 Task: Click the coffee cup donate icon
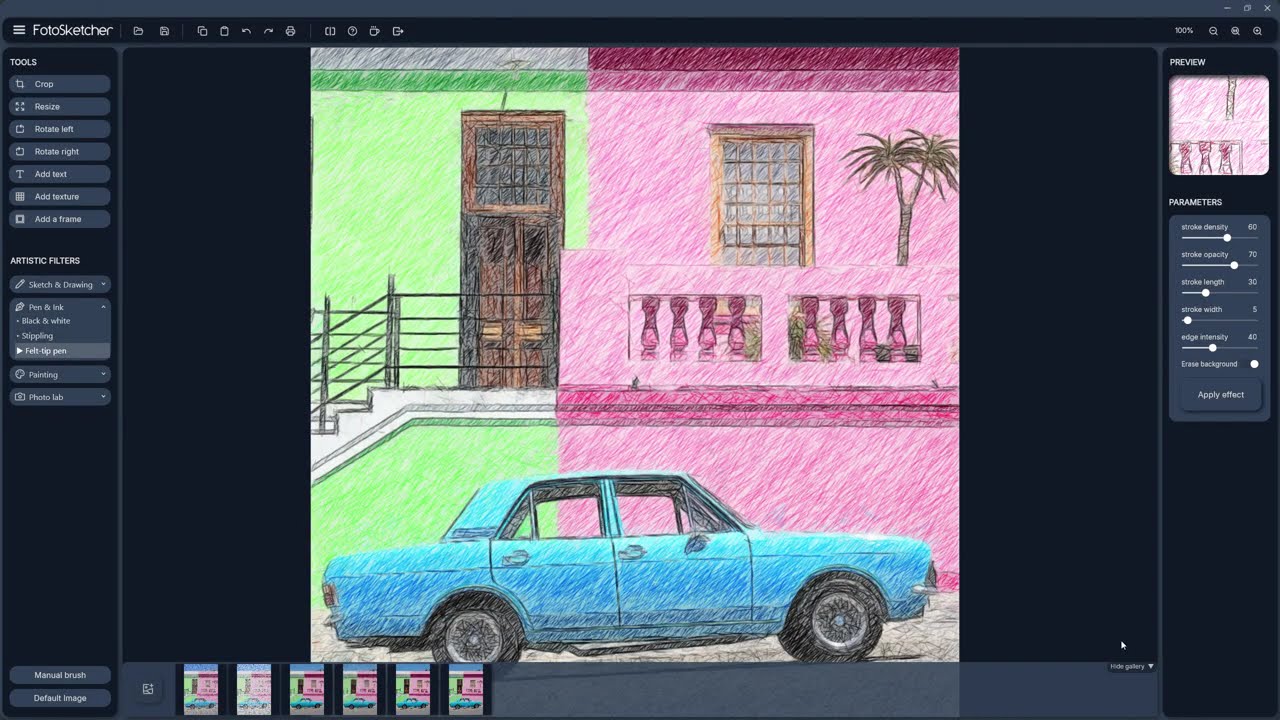coord(375,31)
